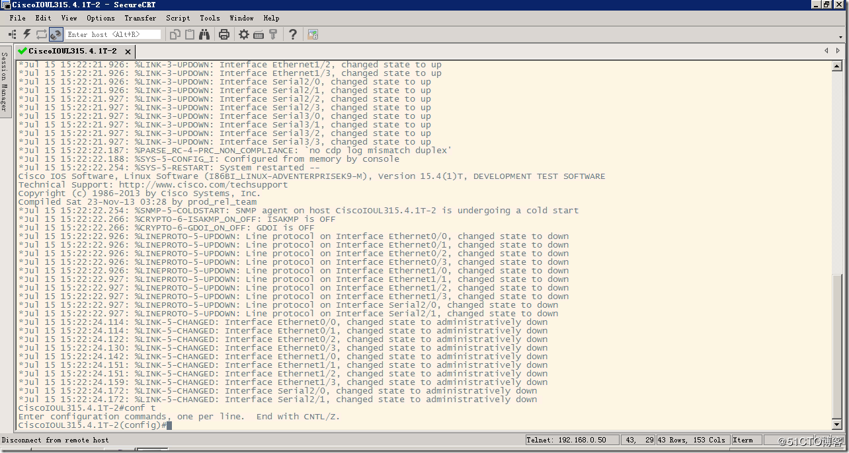Open the File menu
Viewport: 849px width, 453px height.
[x=17, y=18]
